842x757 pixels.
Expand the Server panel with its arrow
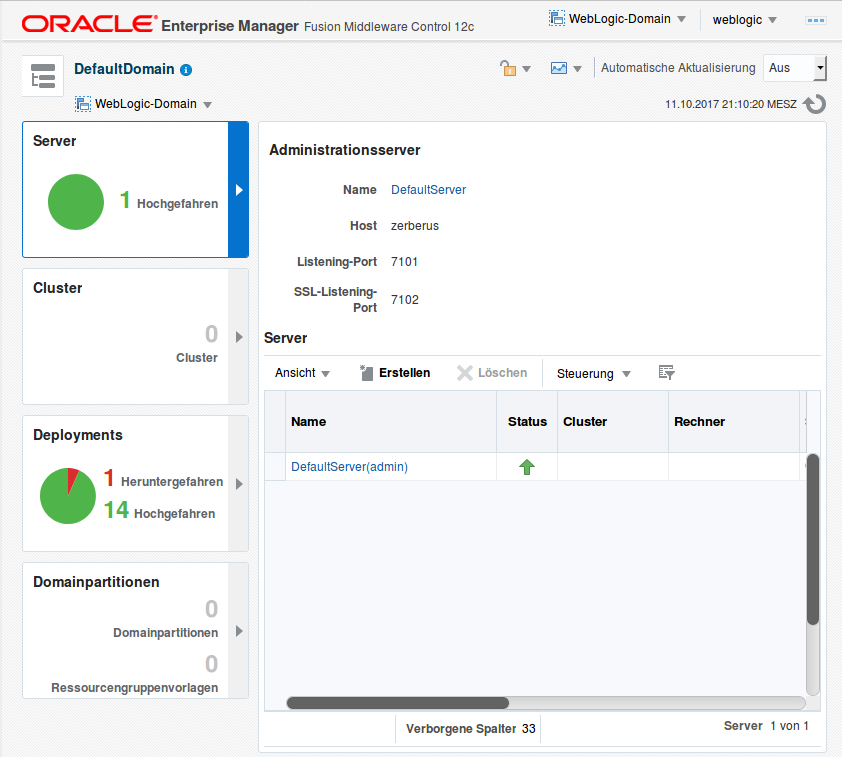click(238, 190)
